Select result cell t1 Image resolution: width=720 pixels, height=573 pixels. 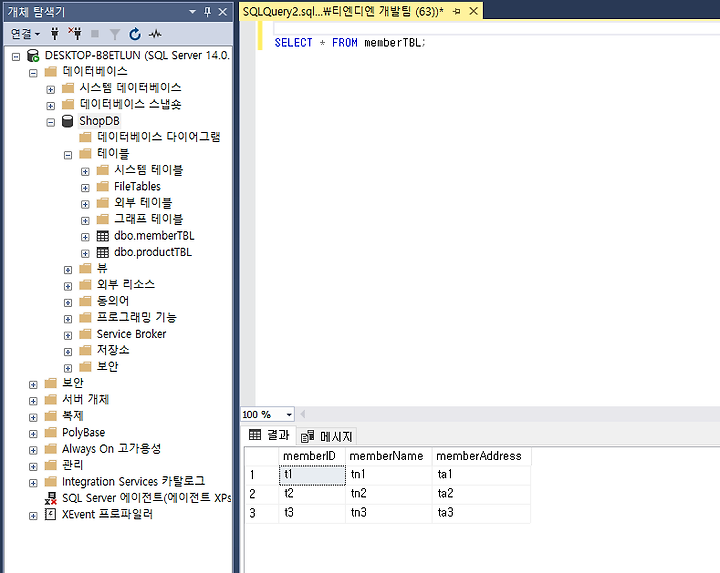tap(312, 475)
